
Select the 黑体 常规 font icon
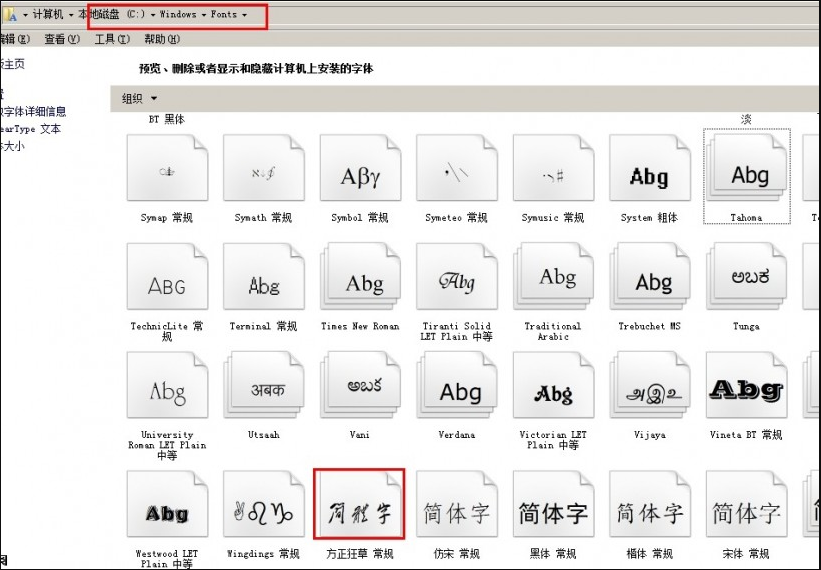[553, 504]
